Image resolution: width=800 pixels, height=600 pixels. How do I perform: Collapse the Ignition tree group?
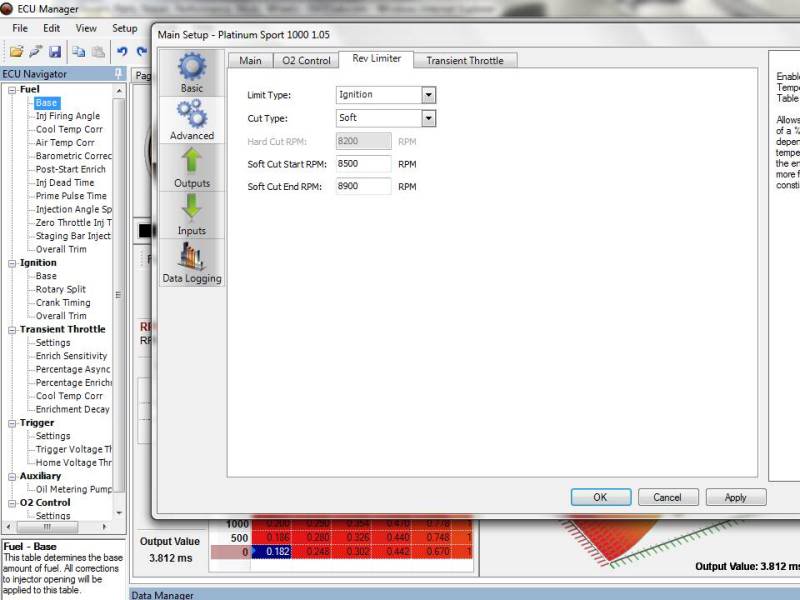coord(12,264)
